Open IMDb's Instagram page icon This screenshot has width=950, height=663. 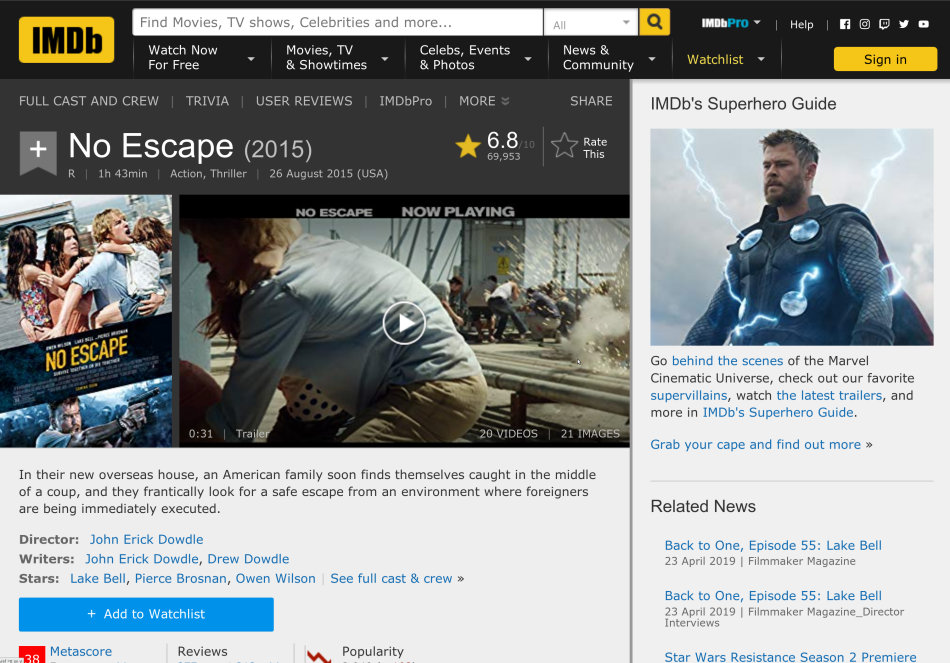865,24
